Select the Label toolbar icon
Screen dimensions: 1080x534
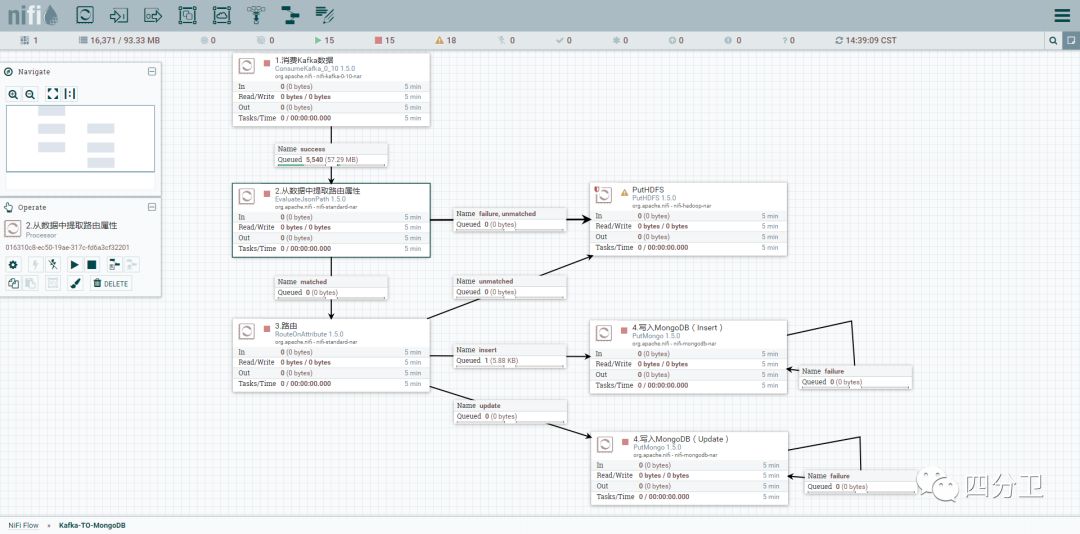324,15
